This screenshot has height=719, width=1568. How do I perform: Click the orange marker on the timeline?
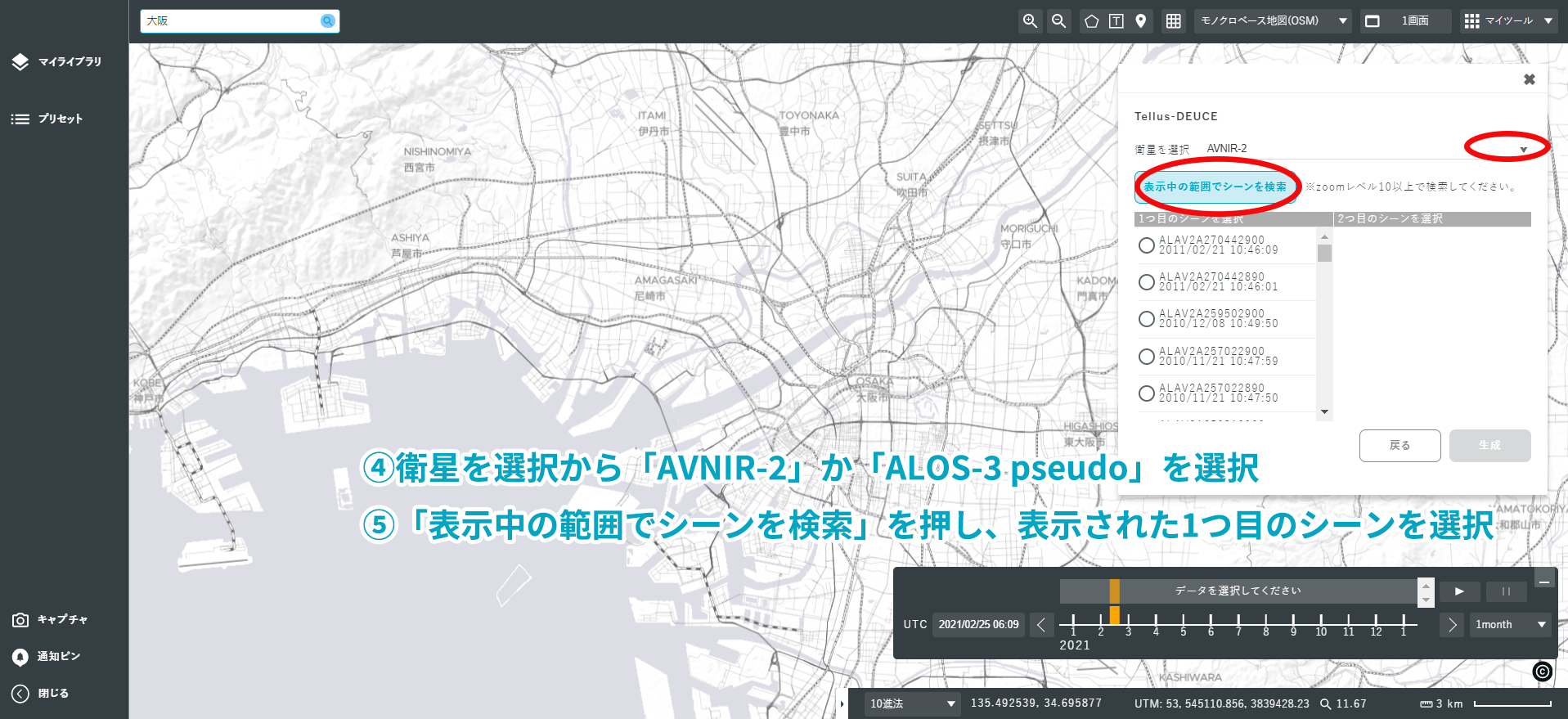1114,615
